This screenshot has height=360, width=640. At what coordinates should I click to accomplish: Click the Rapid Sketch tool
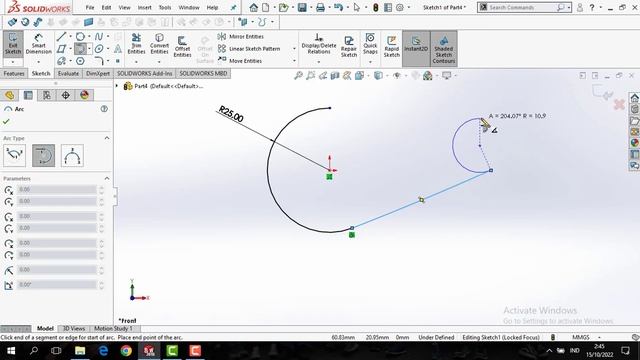pos(391,47)
